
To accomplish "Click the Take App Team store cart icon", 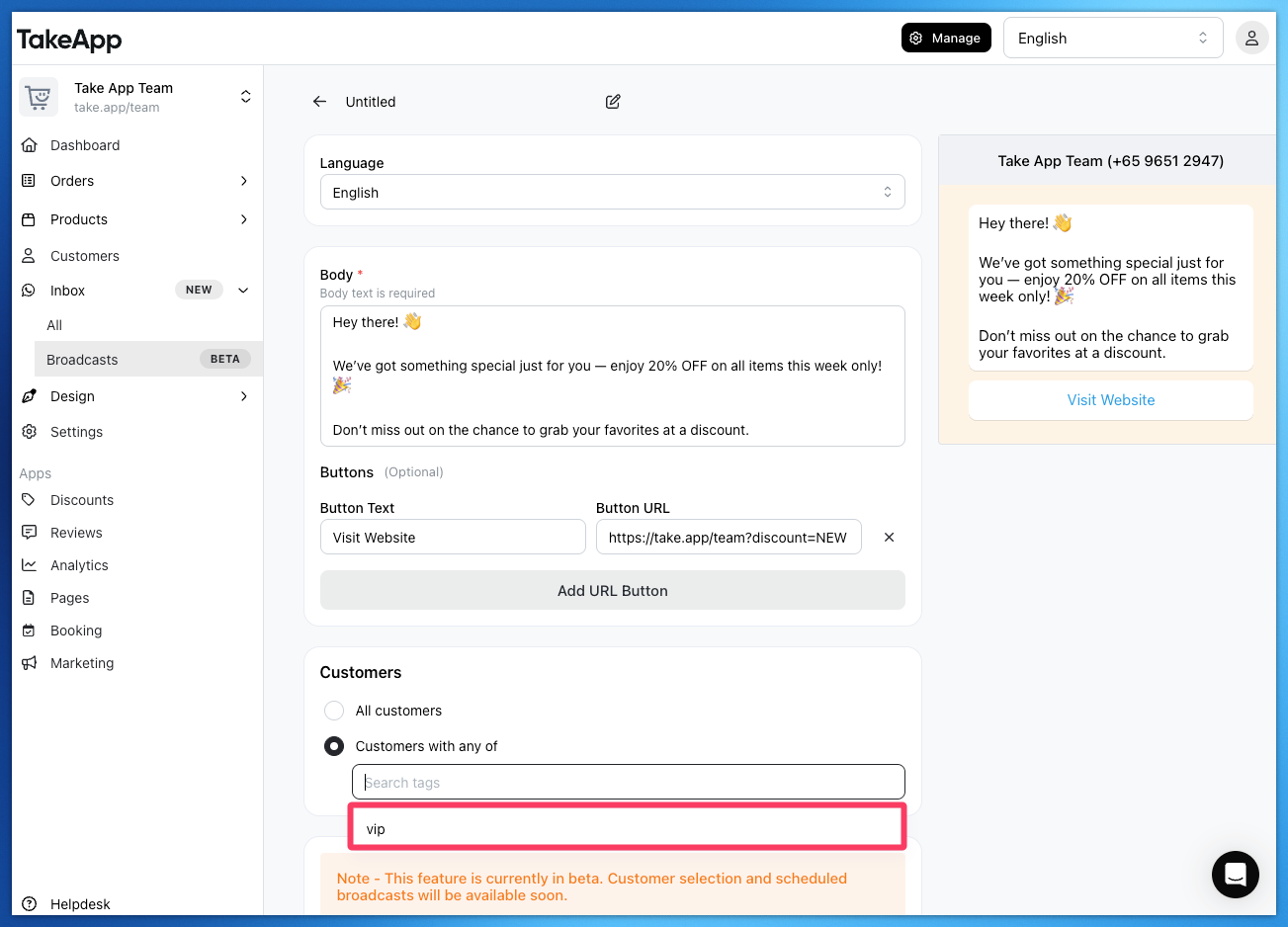I will pos(39,97).
